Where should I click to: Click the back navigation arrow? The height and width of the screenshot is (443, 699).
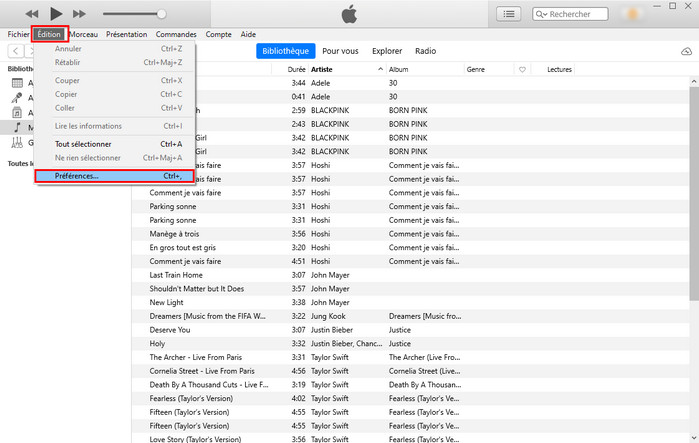[x=15, y=51]
